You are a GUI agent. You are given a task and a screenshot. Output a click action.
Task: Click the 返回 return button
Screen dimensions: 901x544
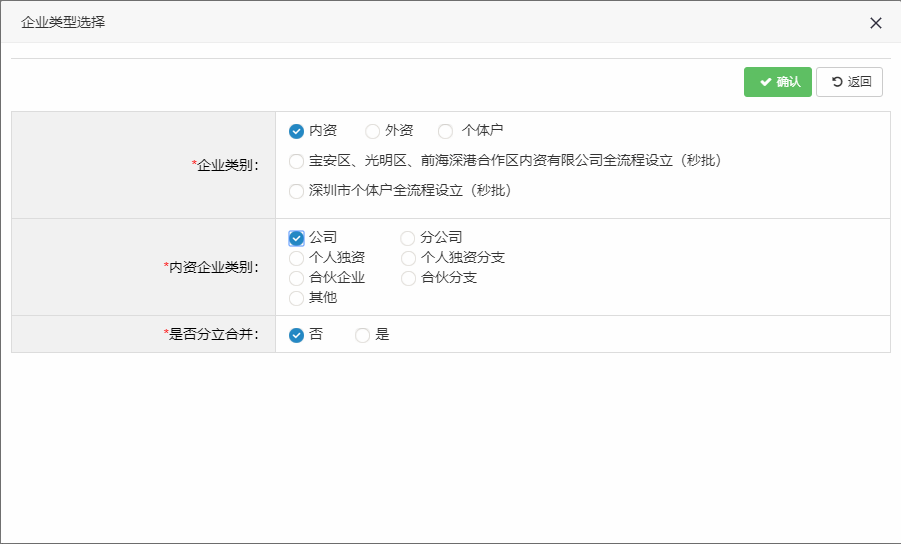(x=849, y=82)
